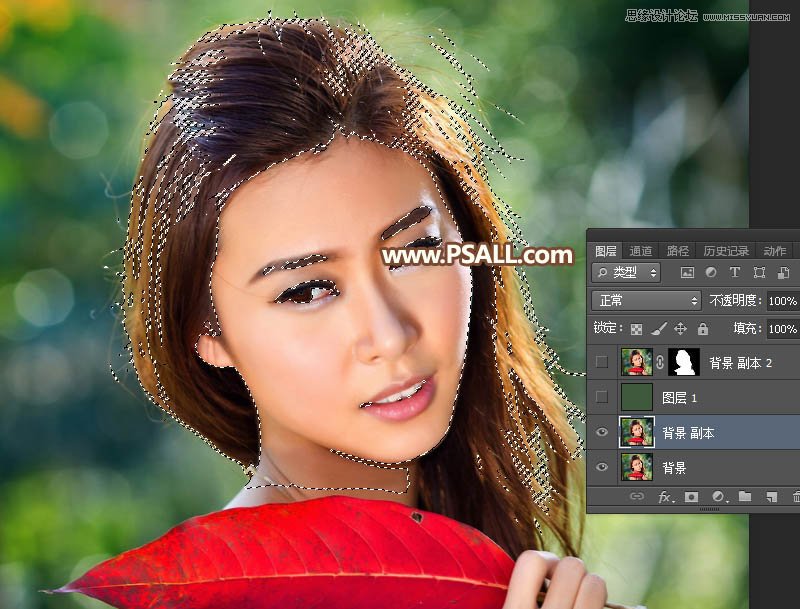Select the layer named 图层 1
Viewport: 800px width, 609px height.
point(679,397)
